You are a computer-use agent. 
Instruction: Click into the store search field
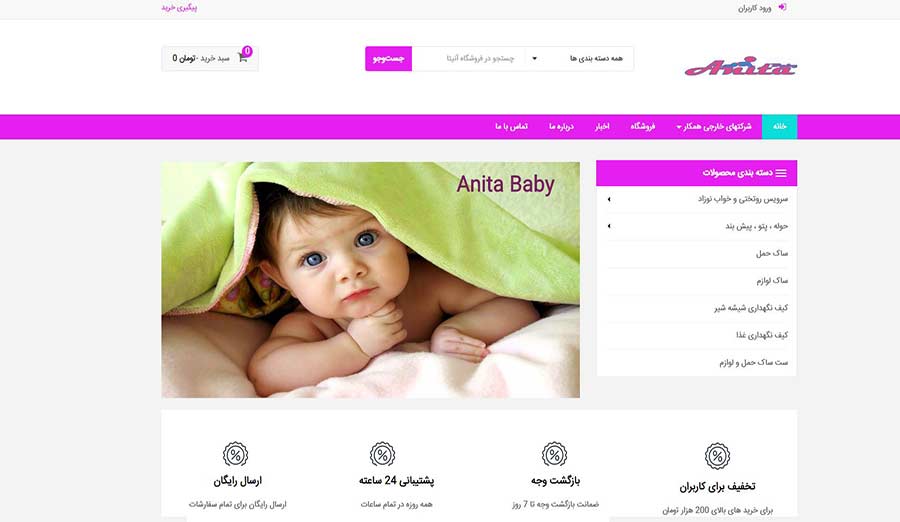(468, 59)
